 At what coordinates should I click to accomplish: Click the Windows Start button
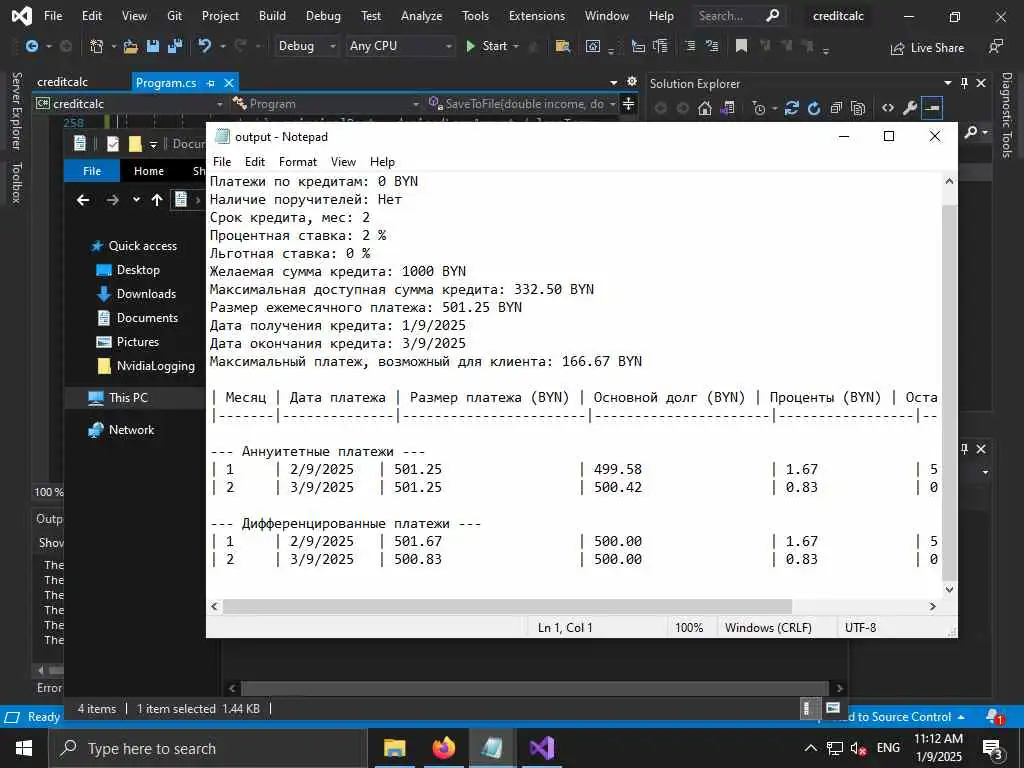[x=24, y=748]
